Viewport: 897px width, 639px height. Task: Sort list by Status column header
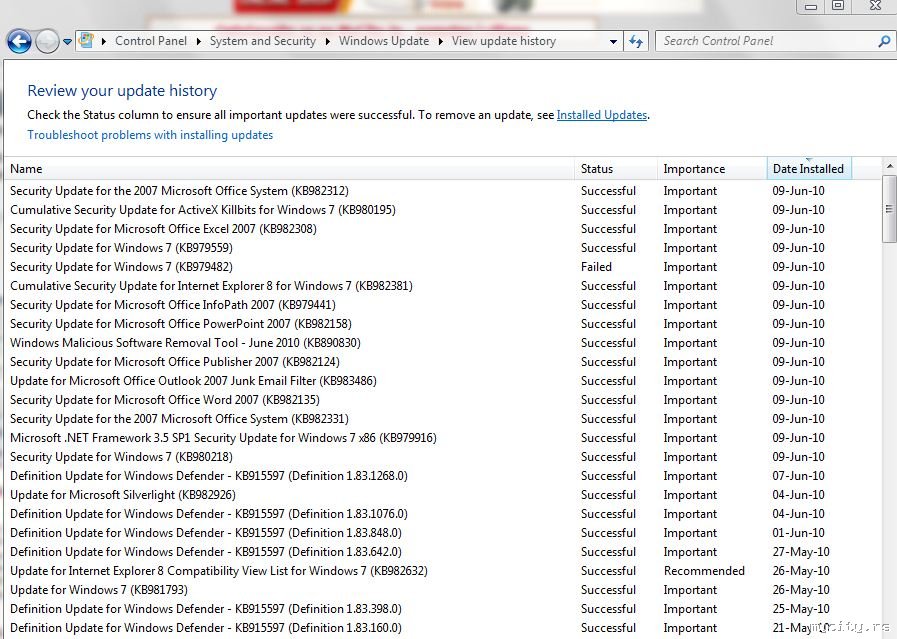coord(616,169)
